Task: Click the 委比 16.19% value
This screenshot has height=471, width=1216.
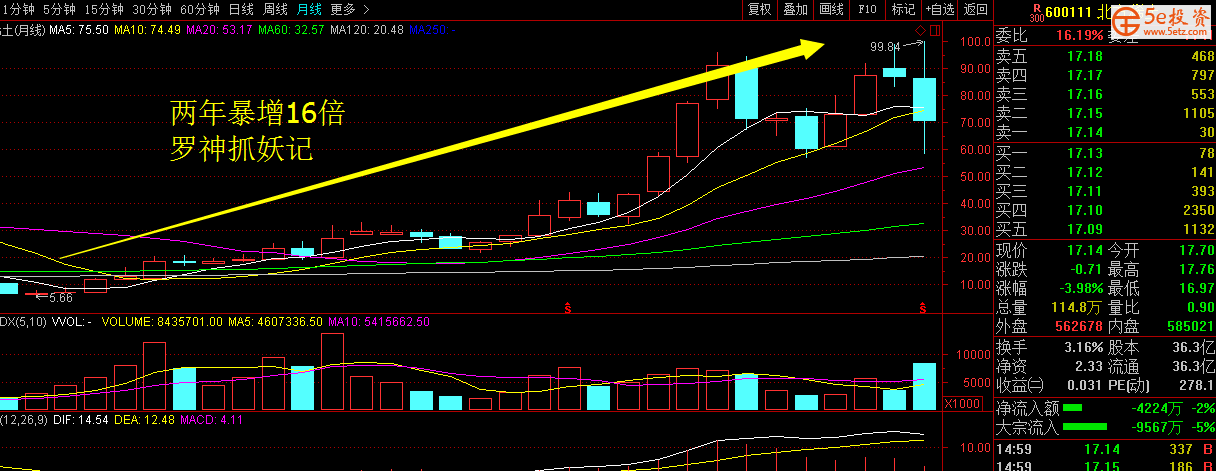Action: (x=1079, y=36)
